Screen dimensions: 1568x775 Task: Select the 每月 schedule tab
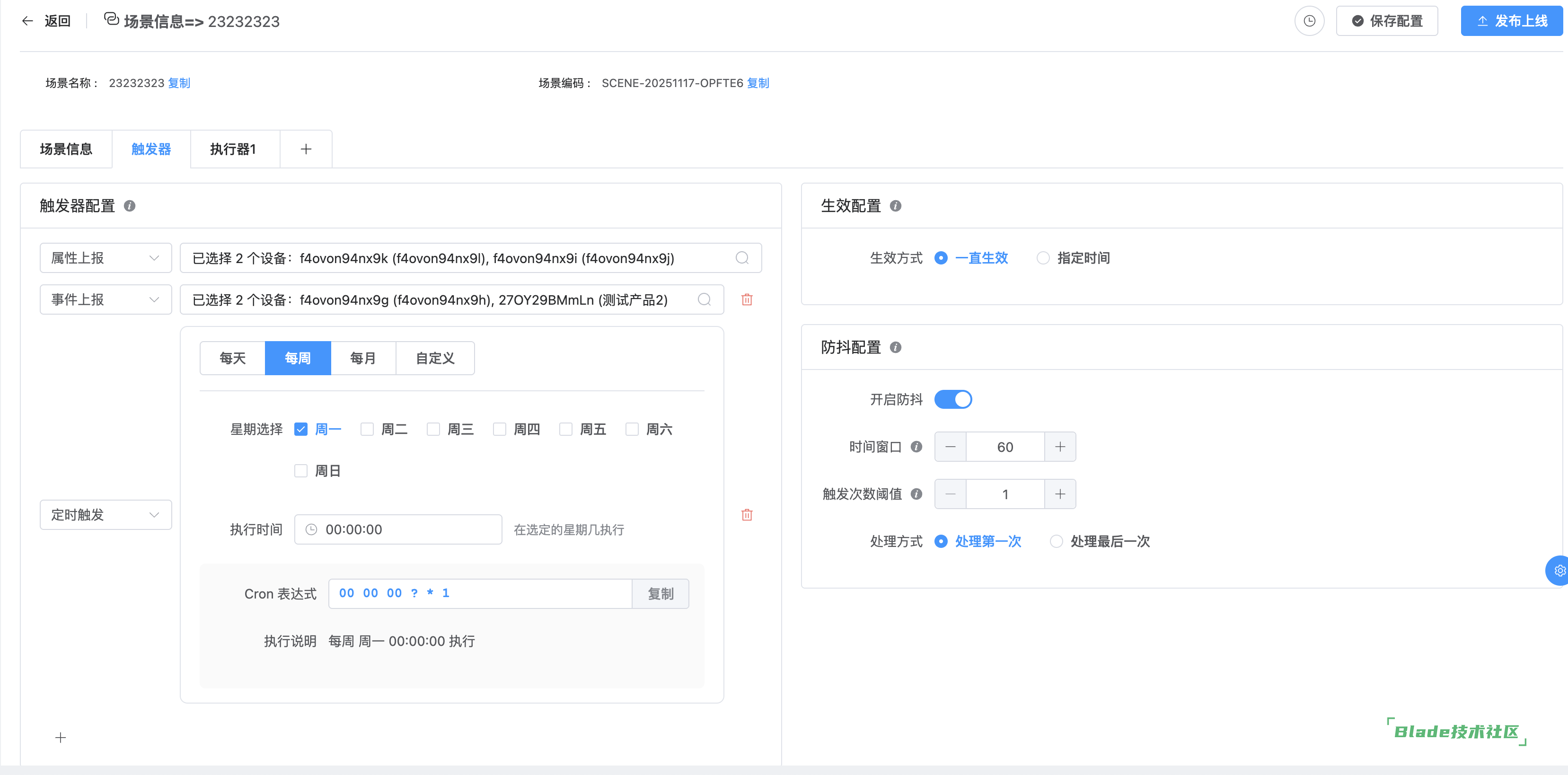(363, 358)
